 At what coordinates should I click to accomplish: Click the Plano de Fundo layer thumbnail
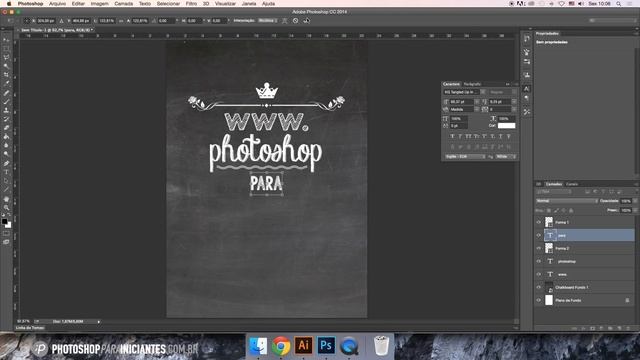coord(549,300)
